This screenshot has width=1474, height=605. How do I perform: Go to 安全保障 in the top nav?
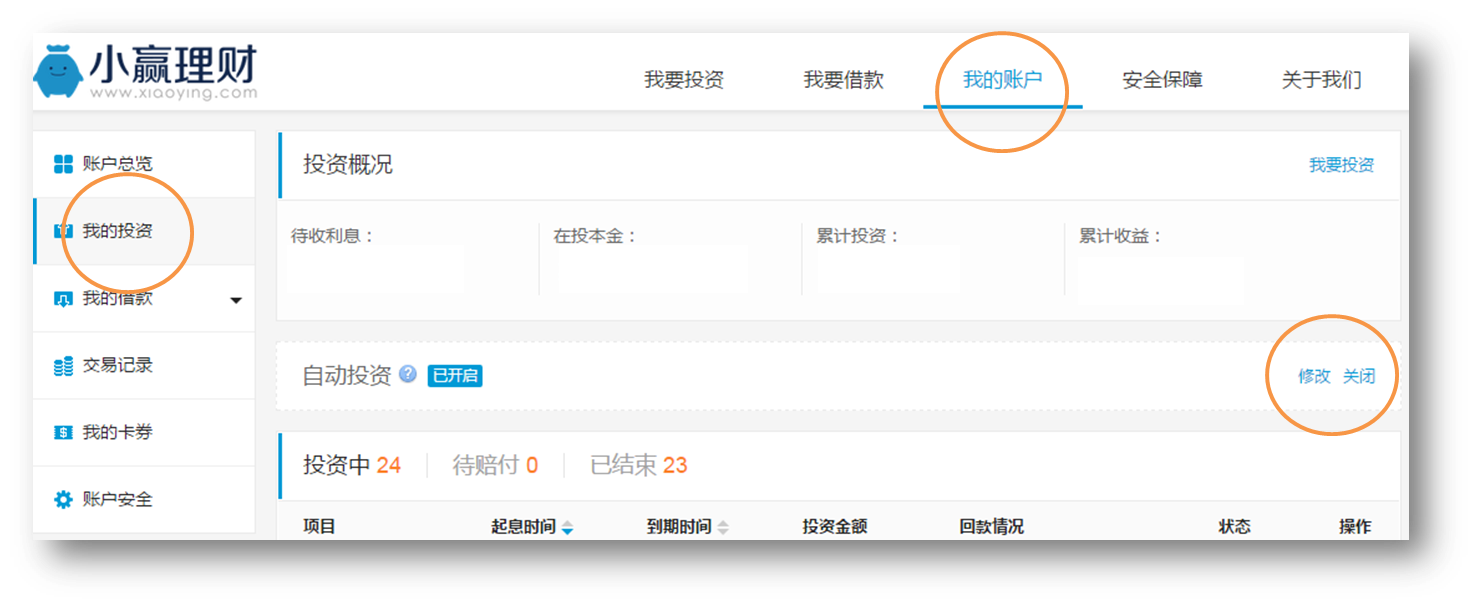1162,80
